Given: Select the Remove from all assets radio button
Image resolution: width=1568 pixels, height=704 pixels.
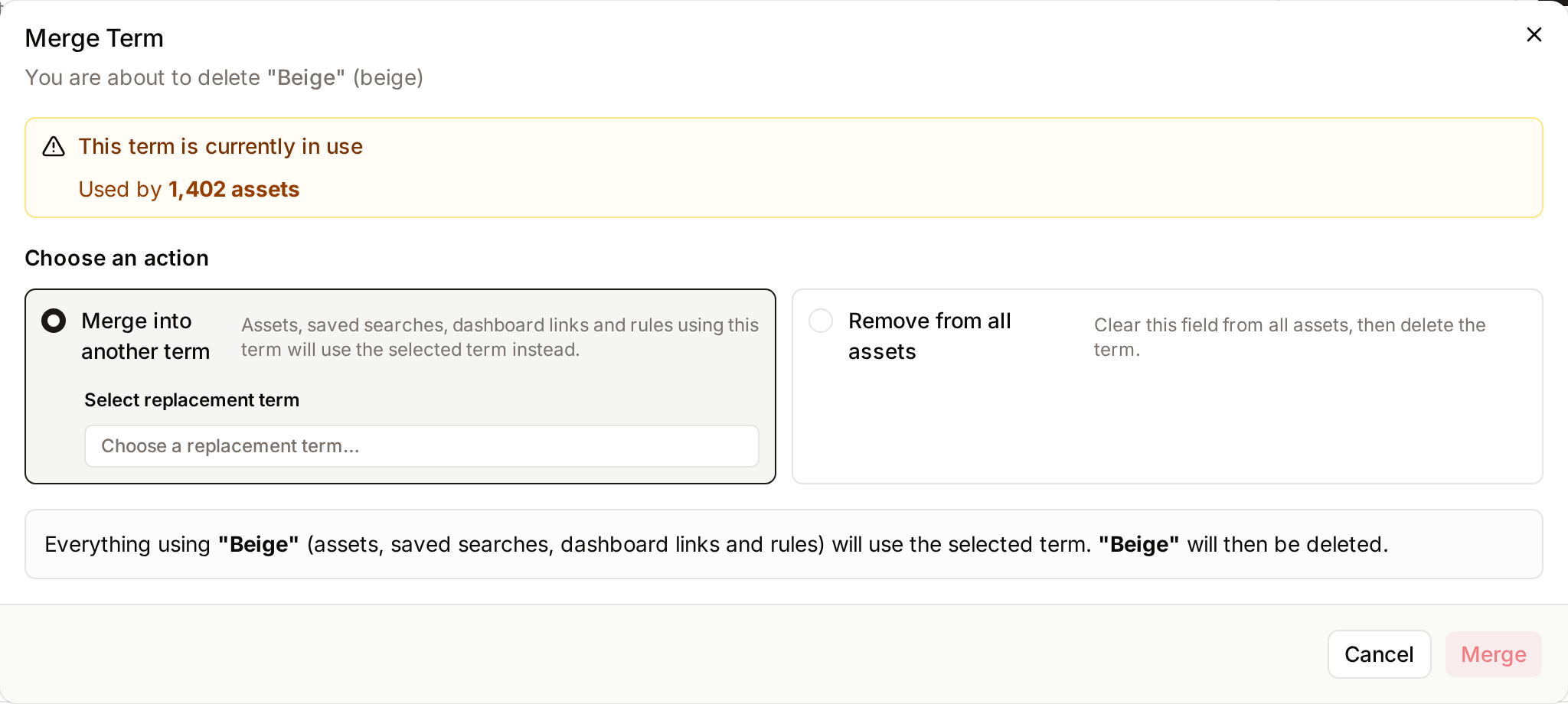Looking at the screenshot, I should 821,321.
